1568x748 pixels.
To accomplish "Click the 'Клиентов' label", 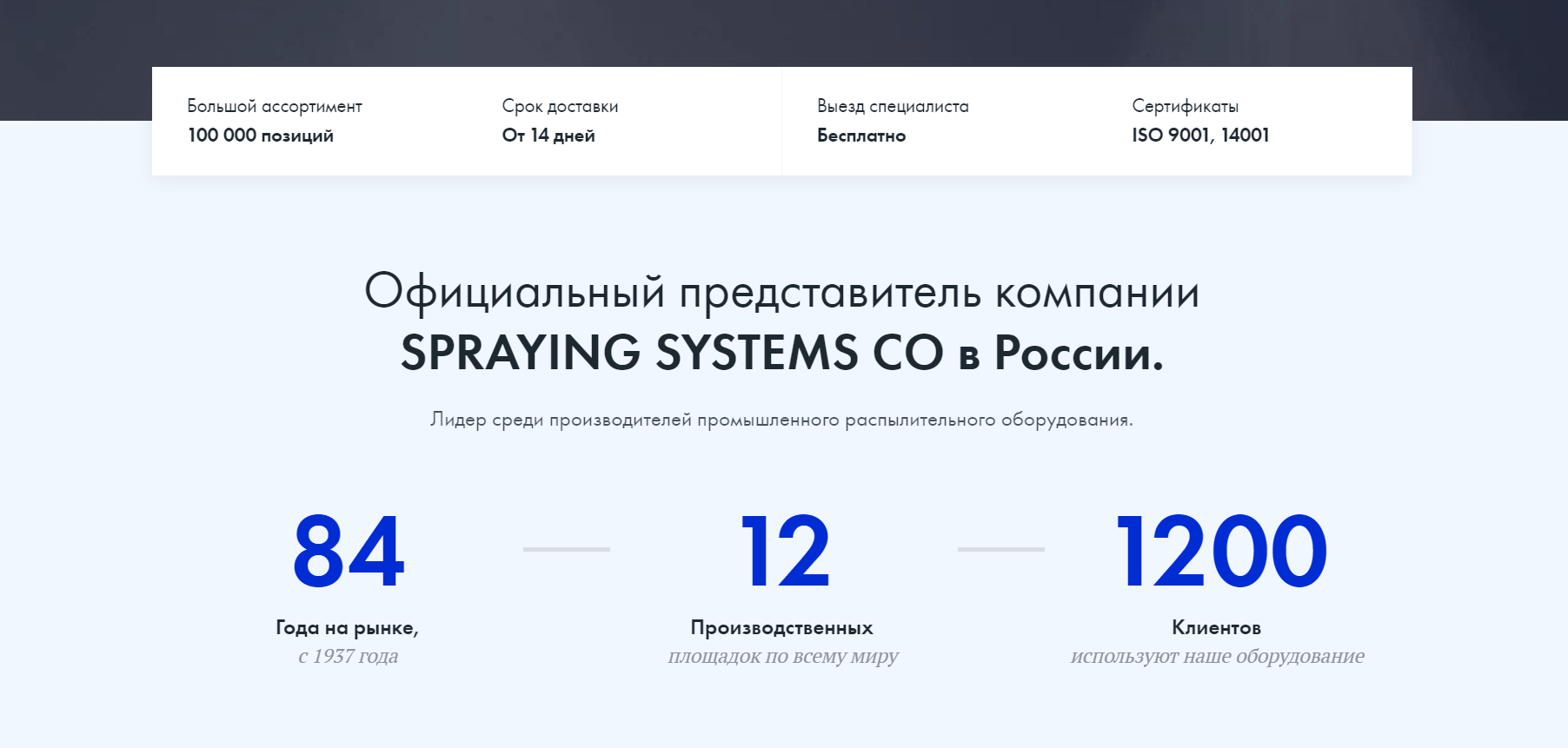I will (1217, 627).
